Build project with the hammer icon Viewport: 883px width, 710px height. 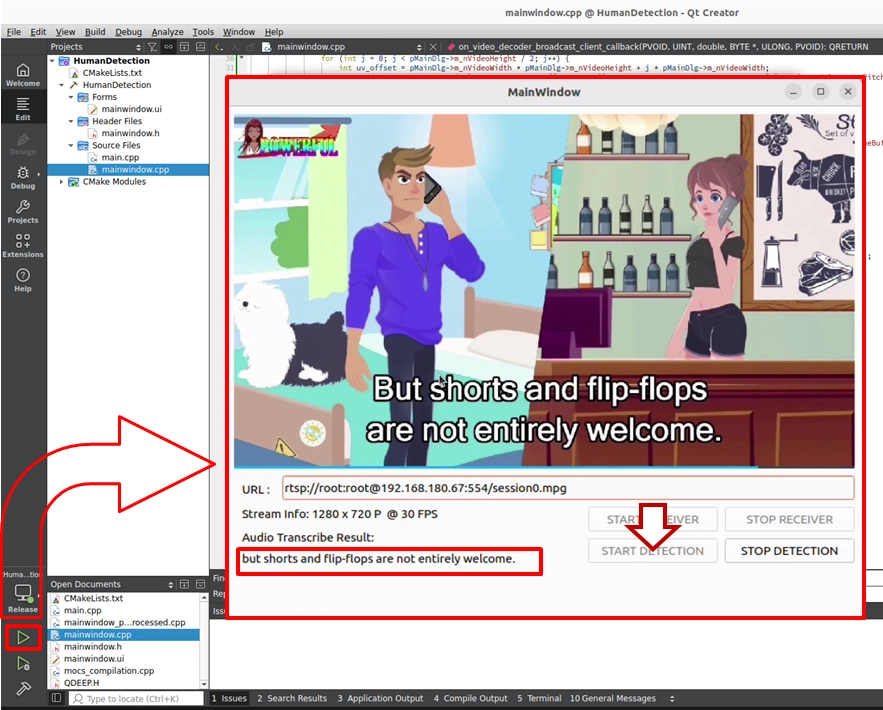pyautogui.click(x=23, y=688)
